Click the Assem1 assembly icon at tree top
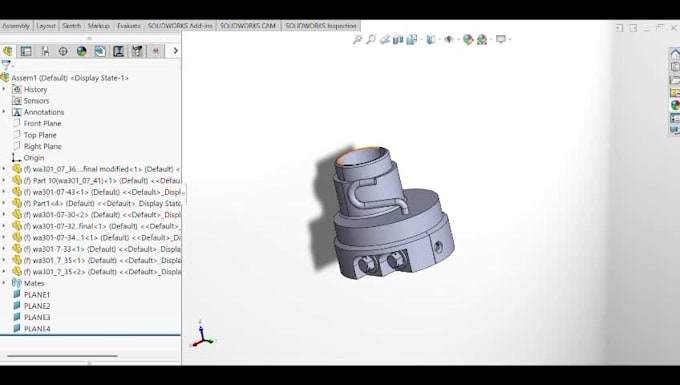The image size is (680, 385). coord(5,78)
